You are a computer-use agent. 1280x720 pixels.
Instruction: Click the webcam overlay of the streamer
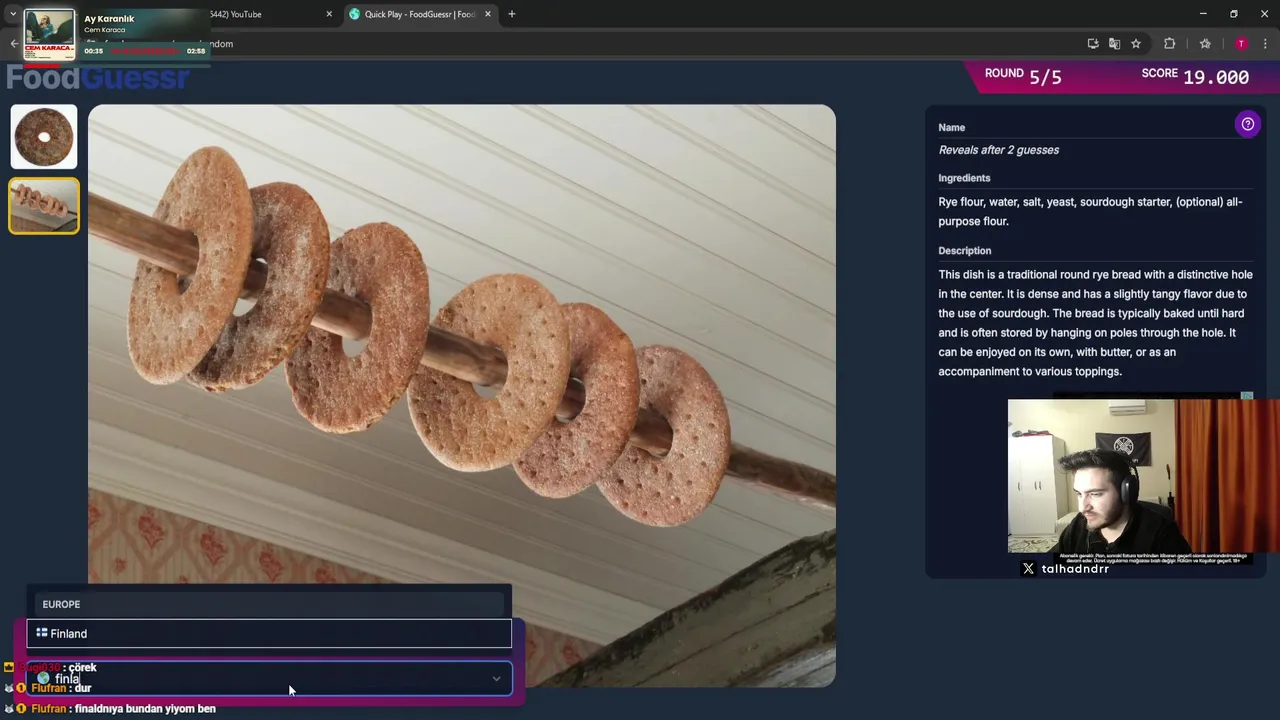[x=1144, y=476]
